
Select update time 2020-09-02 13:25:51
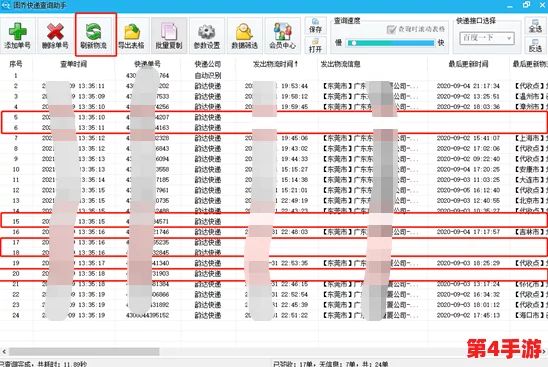[x=468, y=96]
